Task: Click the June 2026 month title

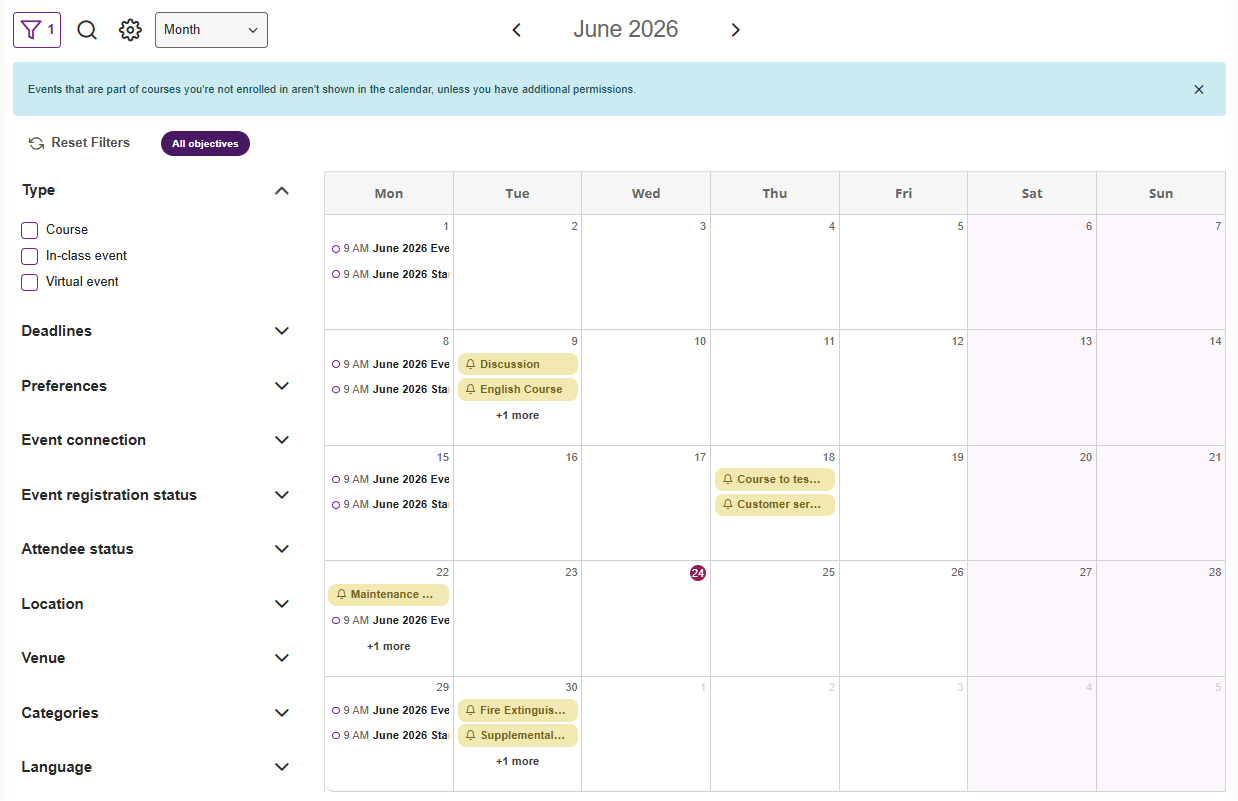Action: click(x=626, y=29)
